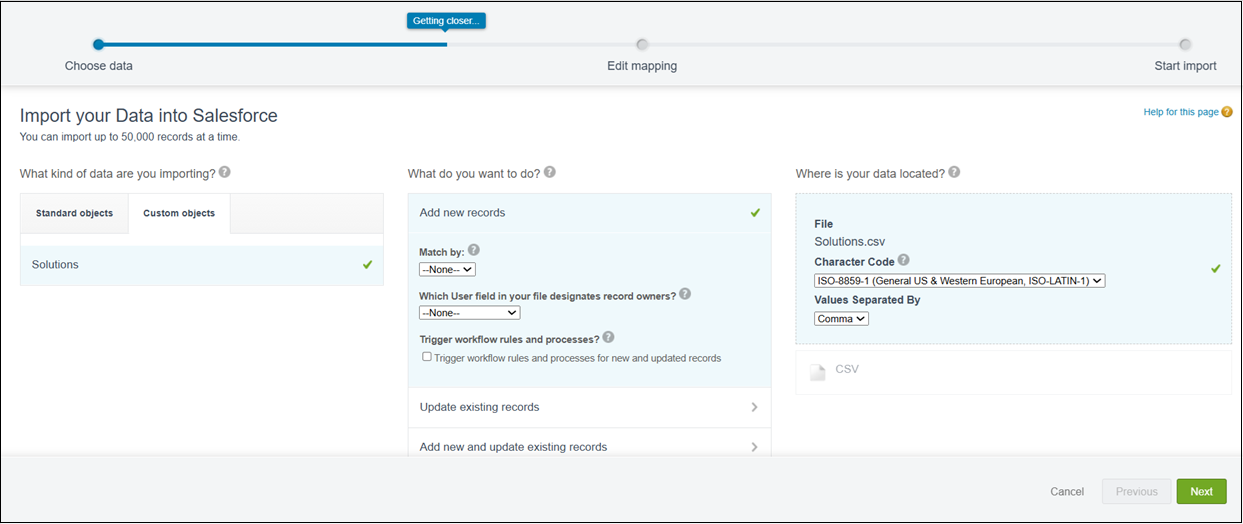Click the 'Import your Data into Salesforce' heading
The height and width of the screenshot is (524, 1243).
pos(149,116)
